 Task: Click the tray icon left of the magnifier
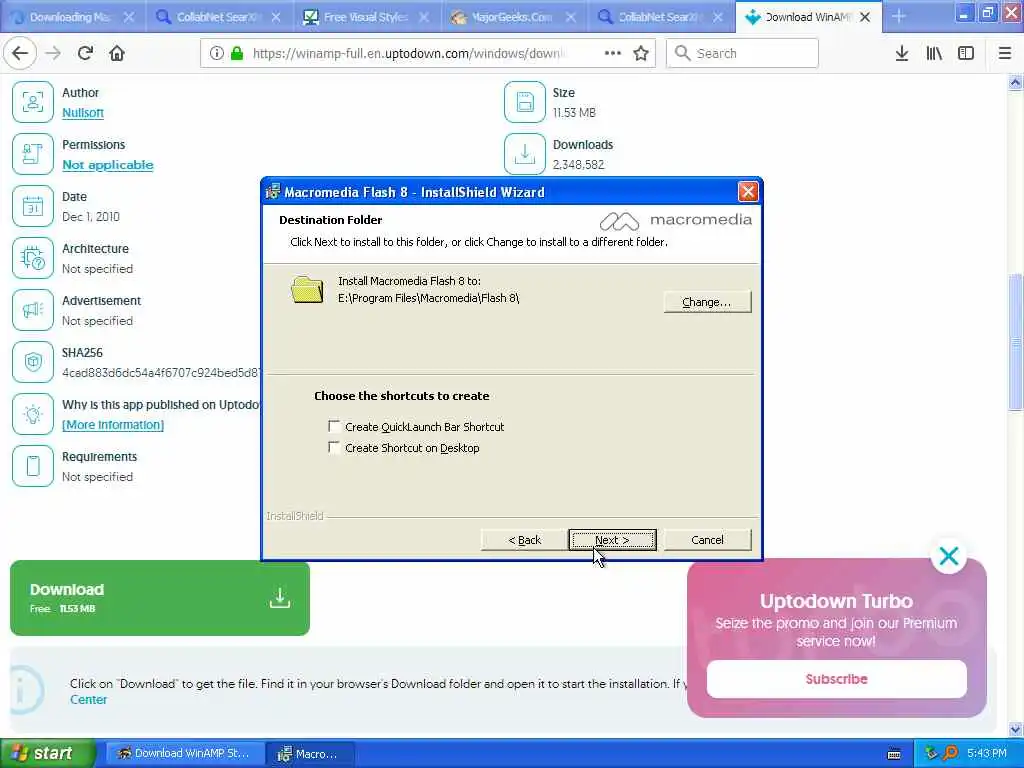pos(931,753)
